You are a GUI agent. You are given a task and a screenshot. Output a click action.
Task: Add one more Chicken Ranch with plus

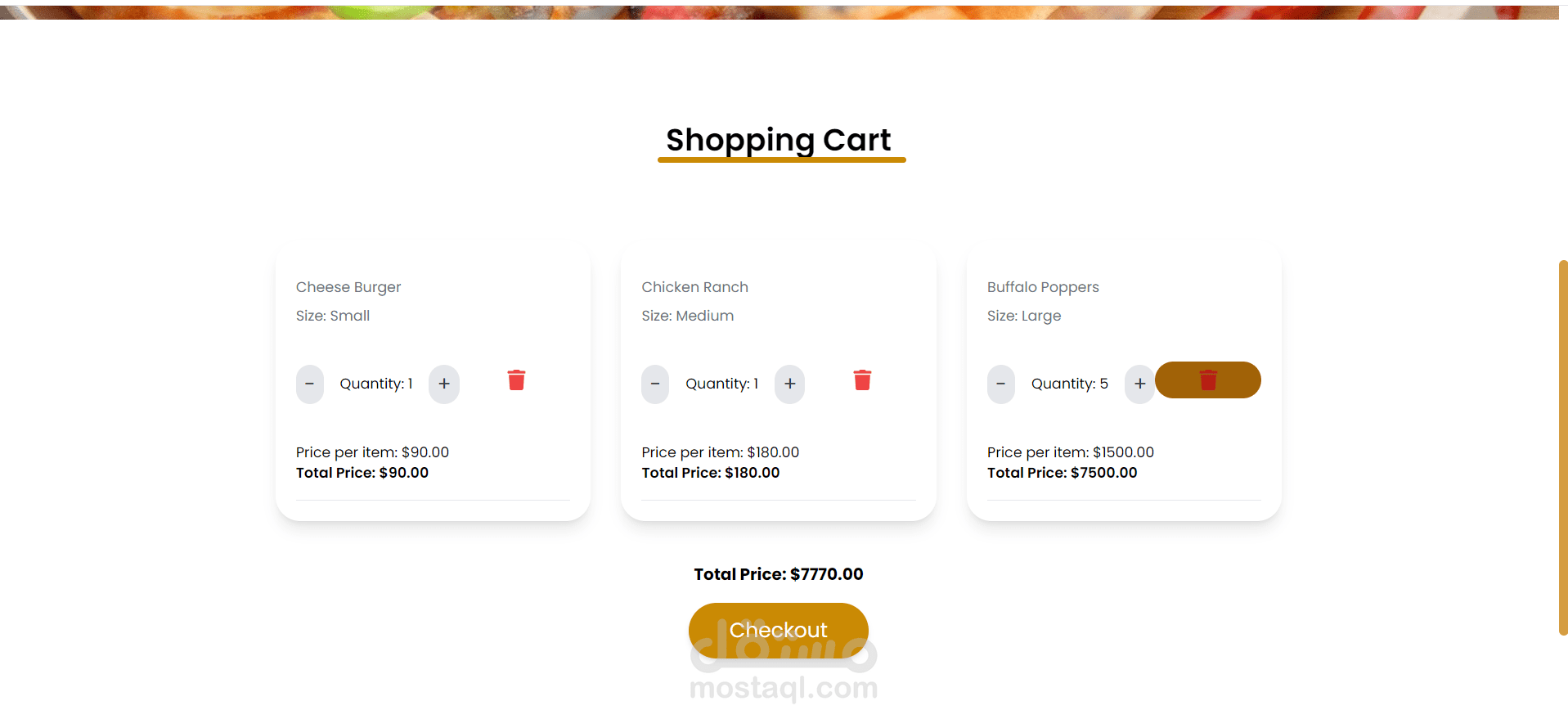coord(789,384)
